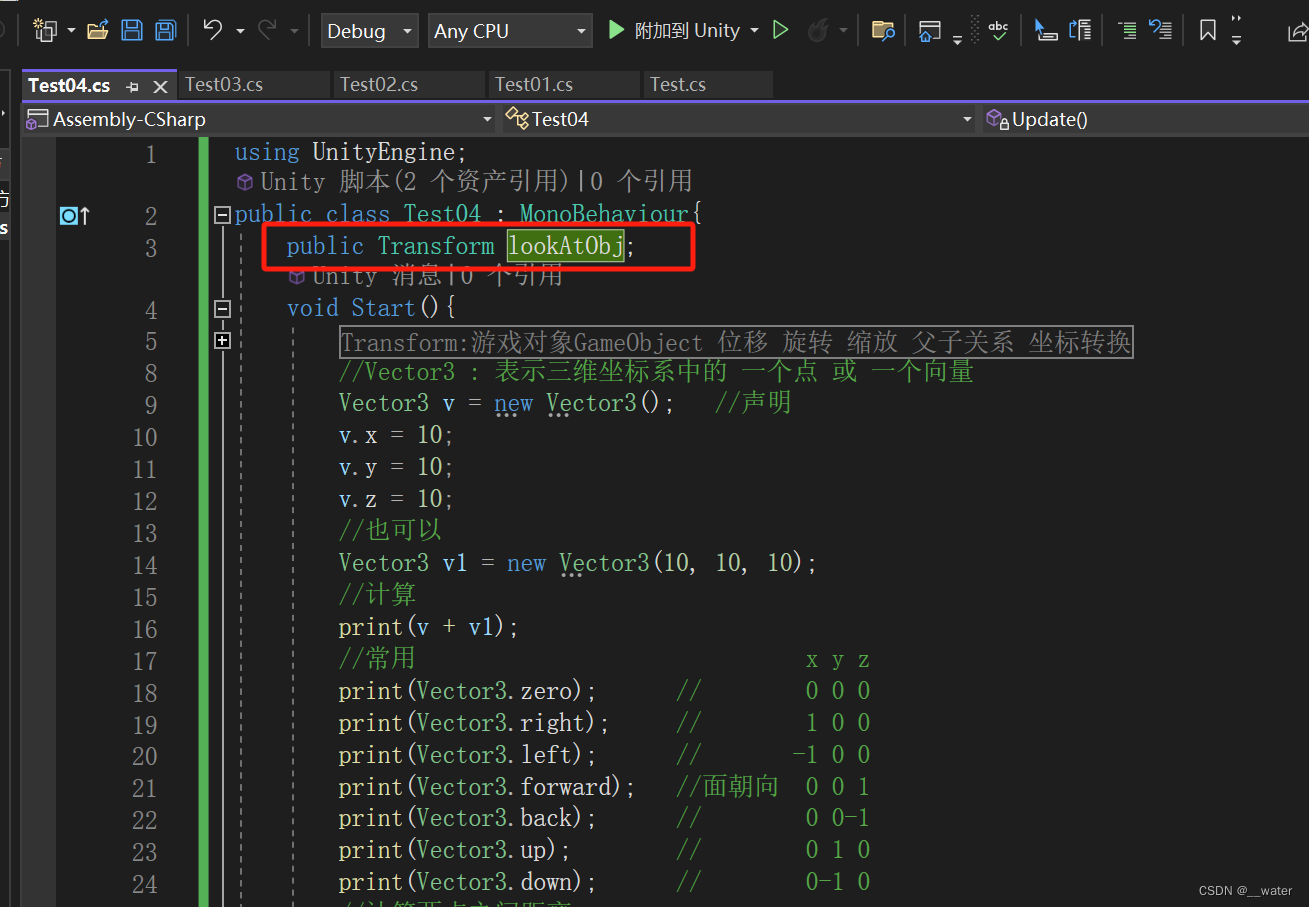Switch to the Test01.cs tab
Viewport: 1309px width, 907px height.
click(x=534, y=85)
